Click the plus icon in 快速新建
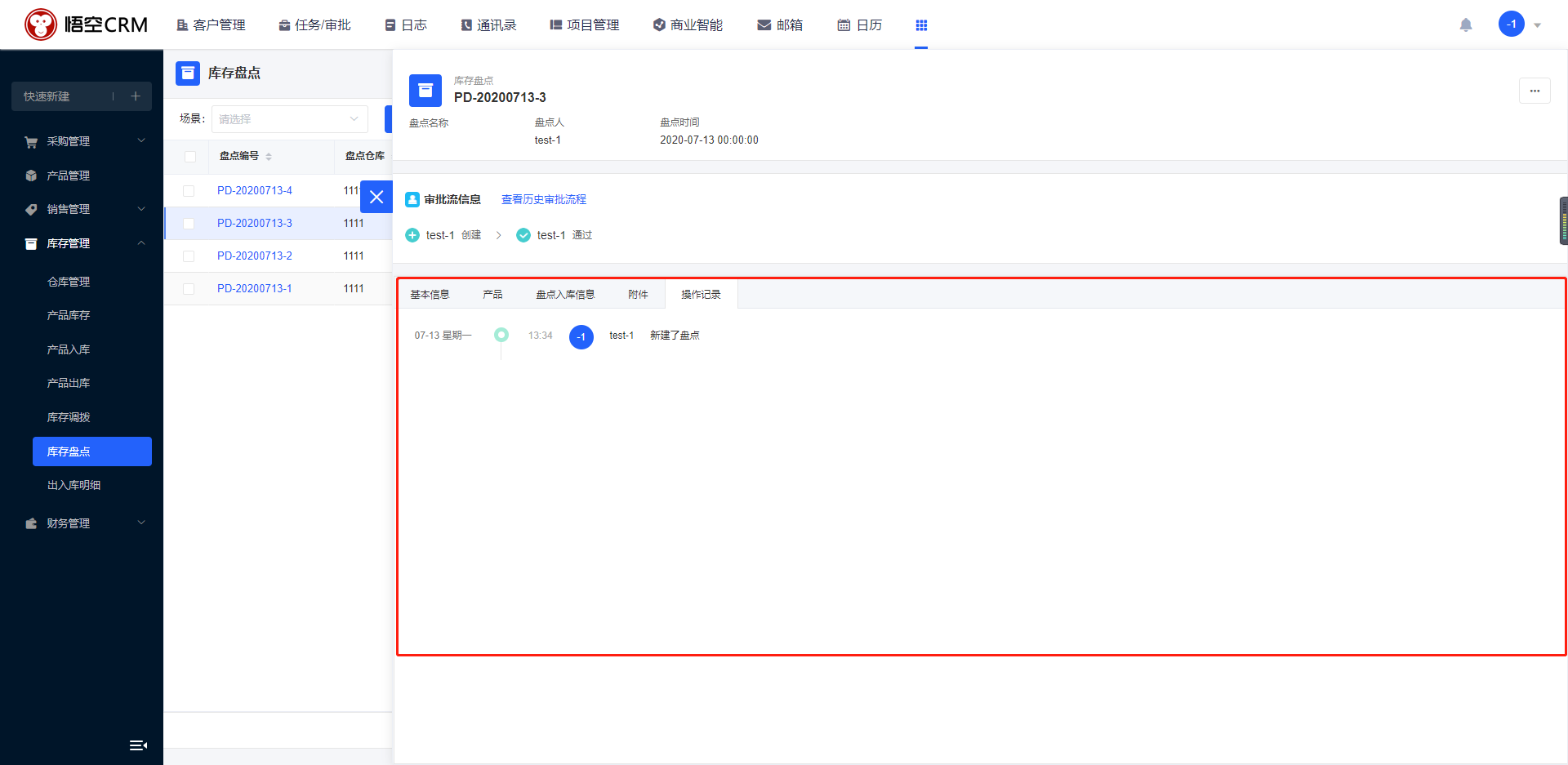The width and height of the screenshot is (1568, 765). click(x=136, y=96)
